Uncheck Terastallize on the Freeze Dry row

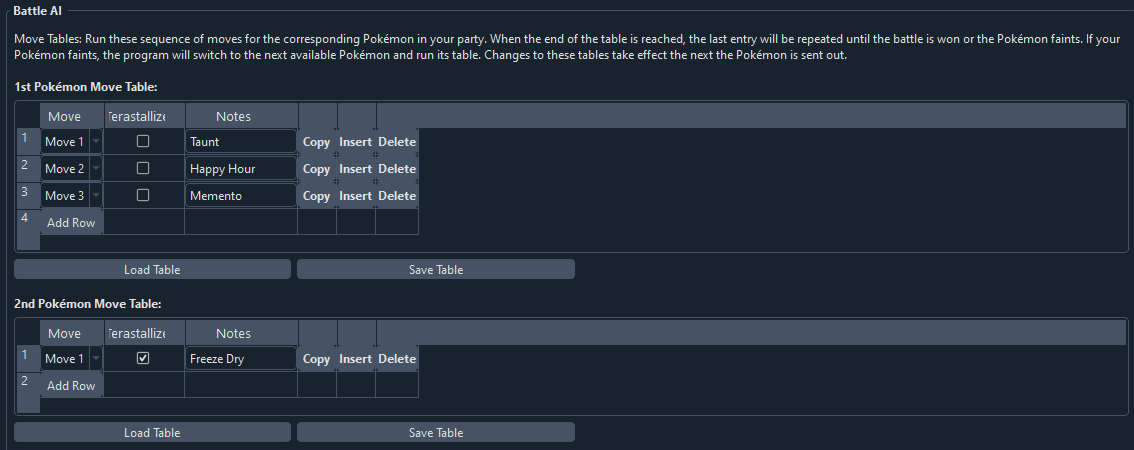click(143, 359)
